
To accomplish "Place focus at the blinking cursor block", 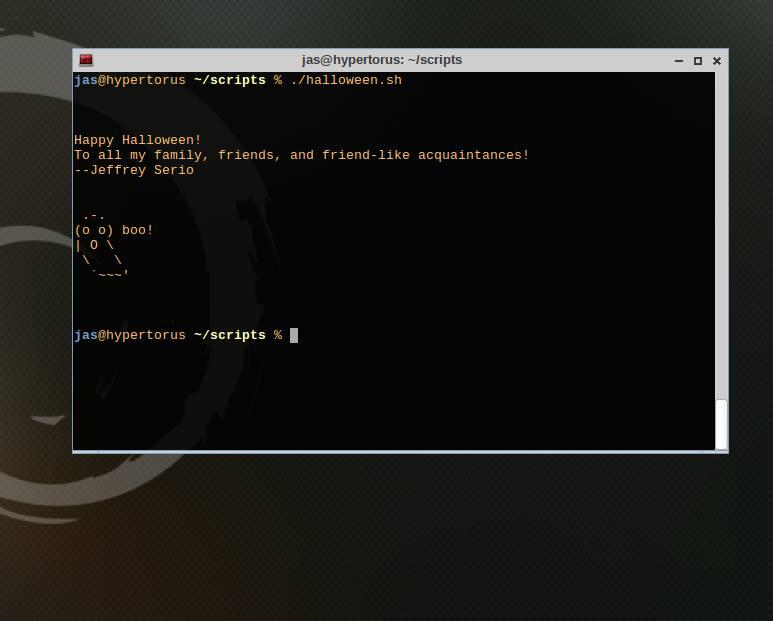I will pyautogui.click(x=294, y=335).
